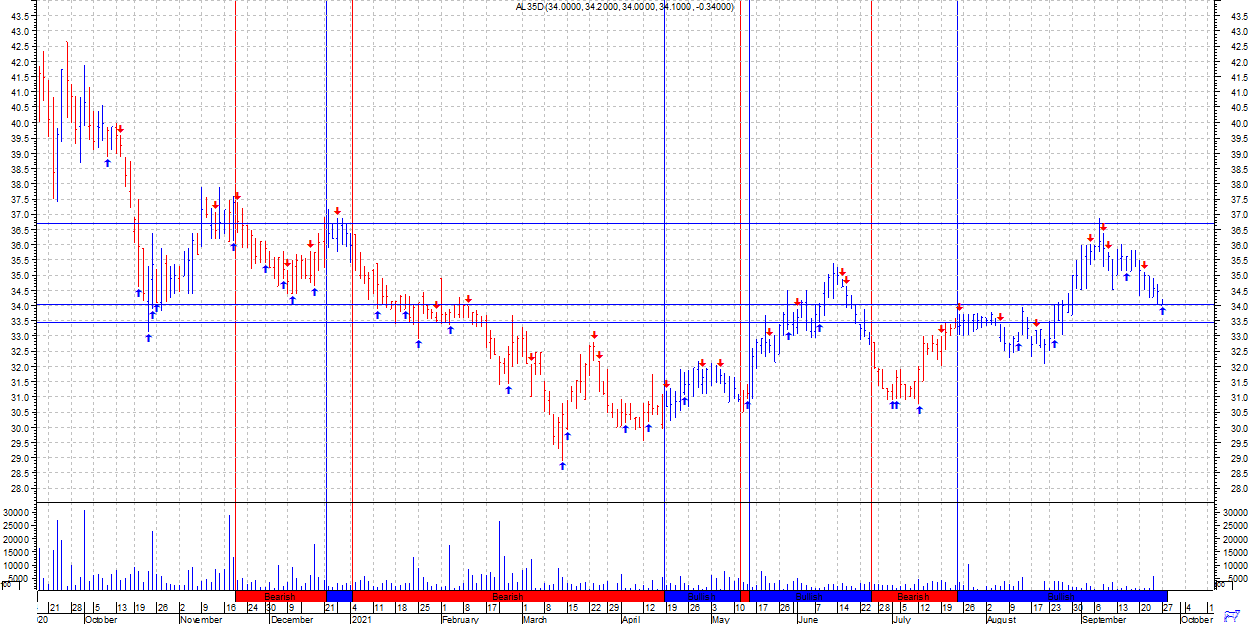The height and width of the screenshot is (624, 1250).
Task: Click the double blue up arrows in early July
Action: 895,405
